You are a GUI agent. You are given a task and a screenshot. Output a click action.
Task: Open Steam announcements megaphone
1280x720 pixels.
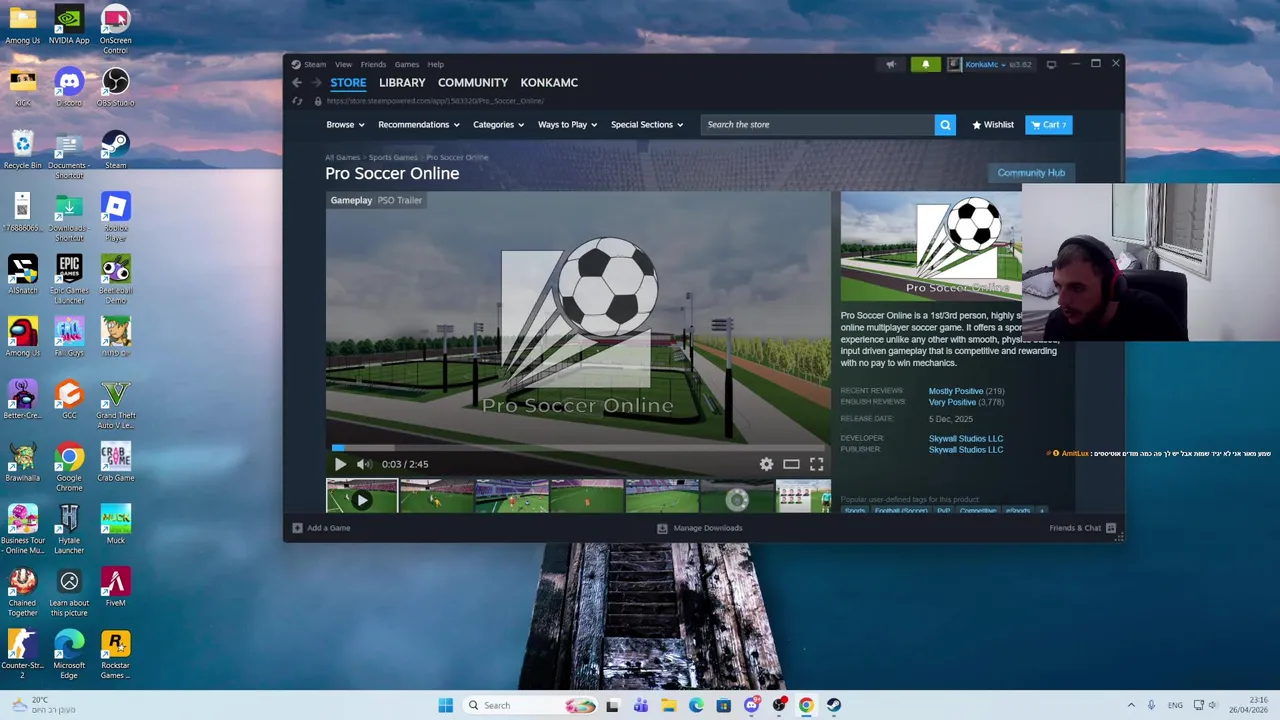point(890,65)
